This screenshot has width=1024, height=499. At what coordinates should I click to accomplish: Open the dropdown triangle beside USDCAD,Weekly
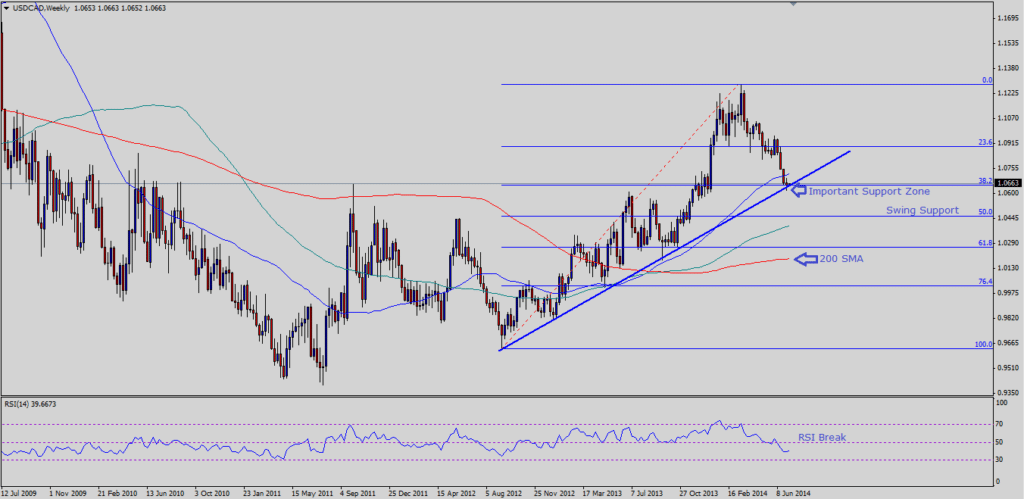(x=7, y=8)
